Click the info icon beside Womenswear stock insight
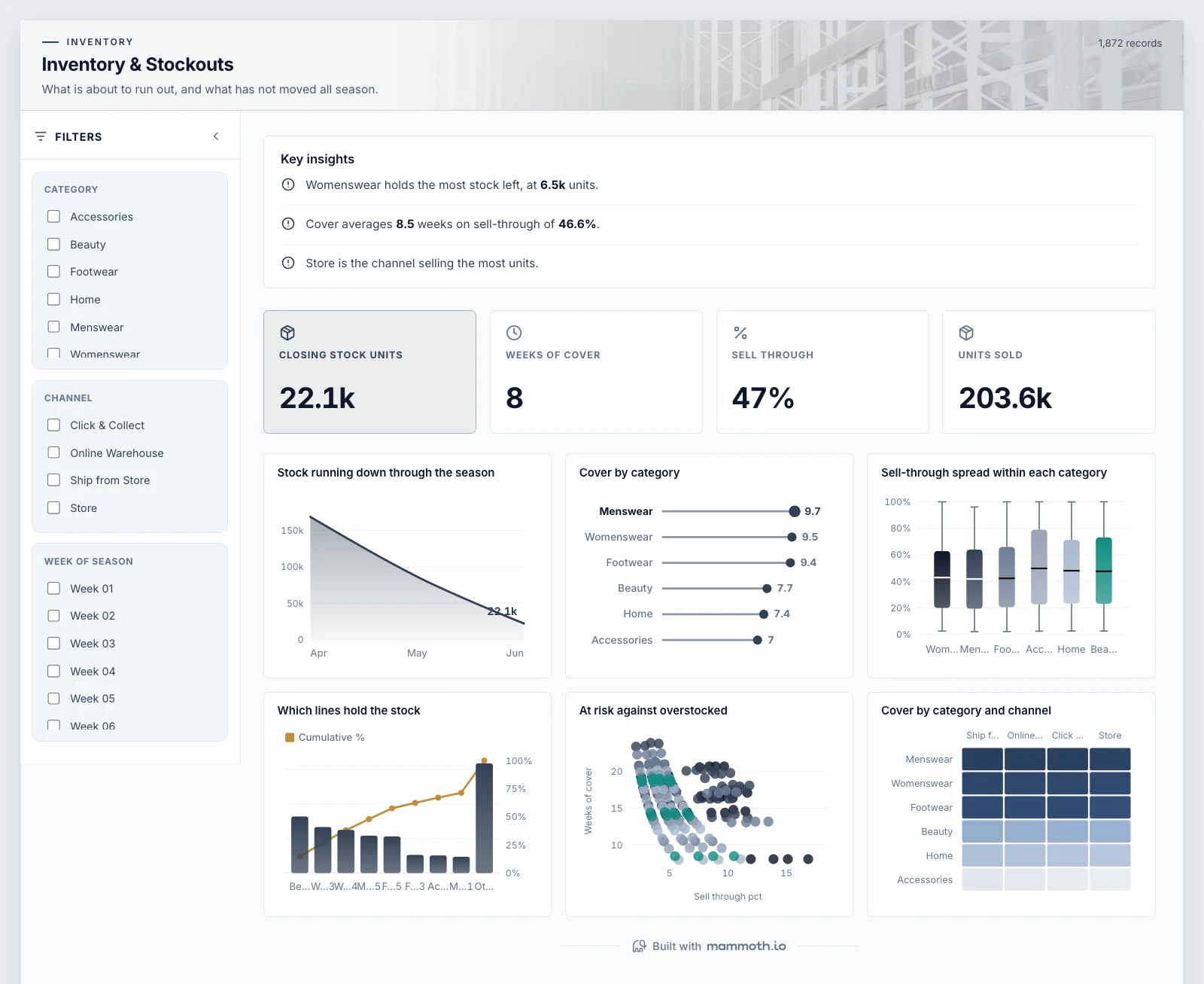1204x984 pixels. pyautogui.click(x=288, y=184)
